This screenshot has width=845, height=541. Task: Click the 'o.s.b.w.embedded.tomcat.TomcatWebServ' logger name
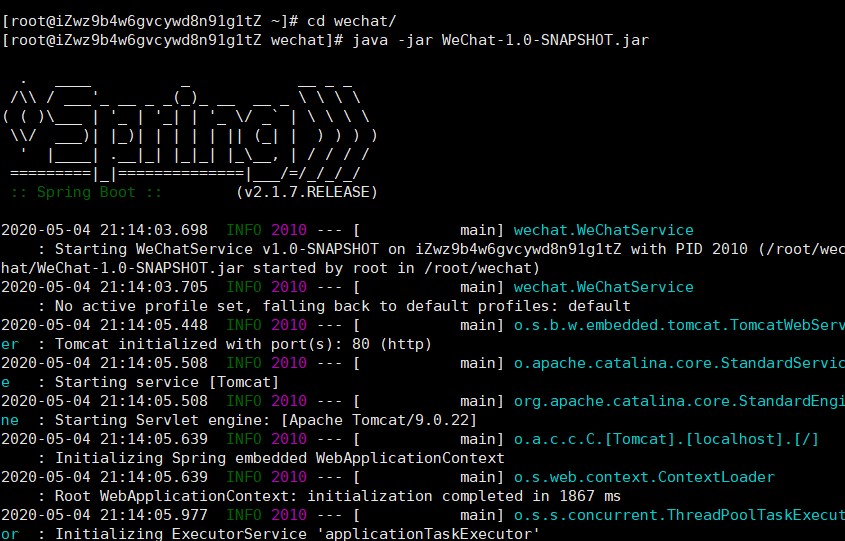tap(678, 325)
